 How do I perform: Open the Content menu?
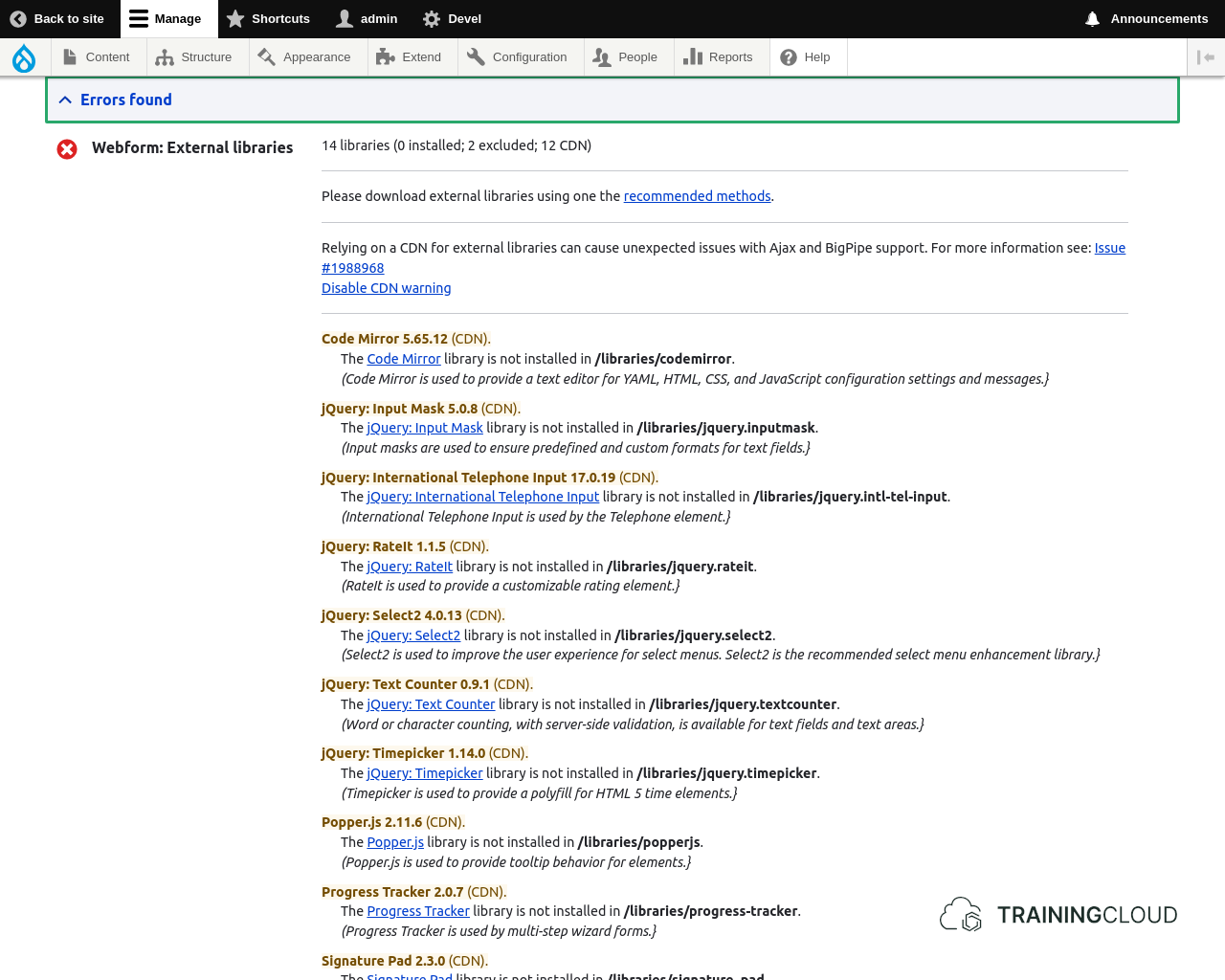coord(97,57)
